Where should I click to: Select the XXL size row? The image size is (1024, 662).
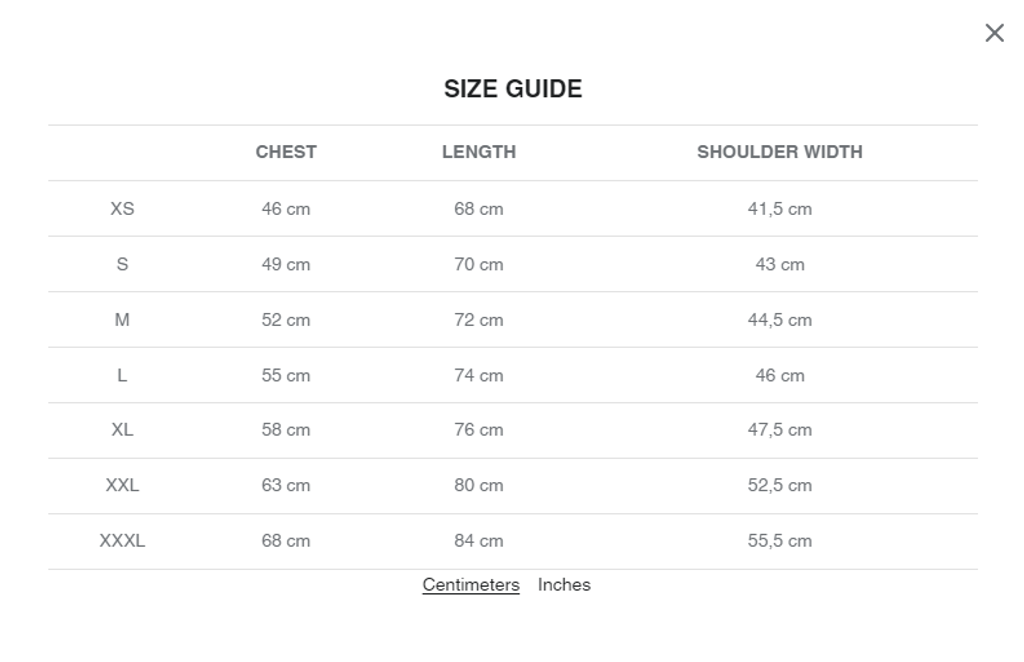pyautogui.click(x=122, y=485)
